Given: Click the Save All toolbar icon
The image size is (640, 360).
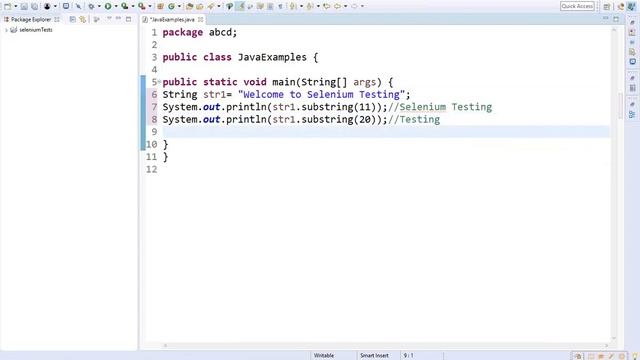Looking at the screenshot, I should [35, 6].
